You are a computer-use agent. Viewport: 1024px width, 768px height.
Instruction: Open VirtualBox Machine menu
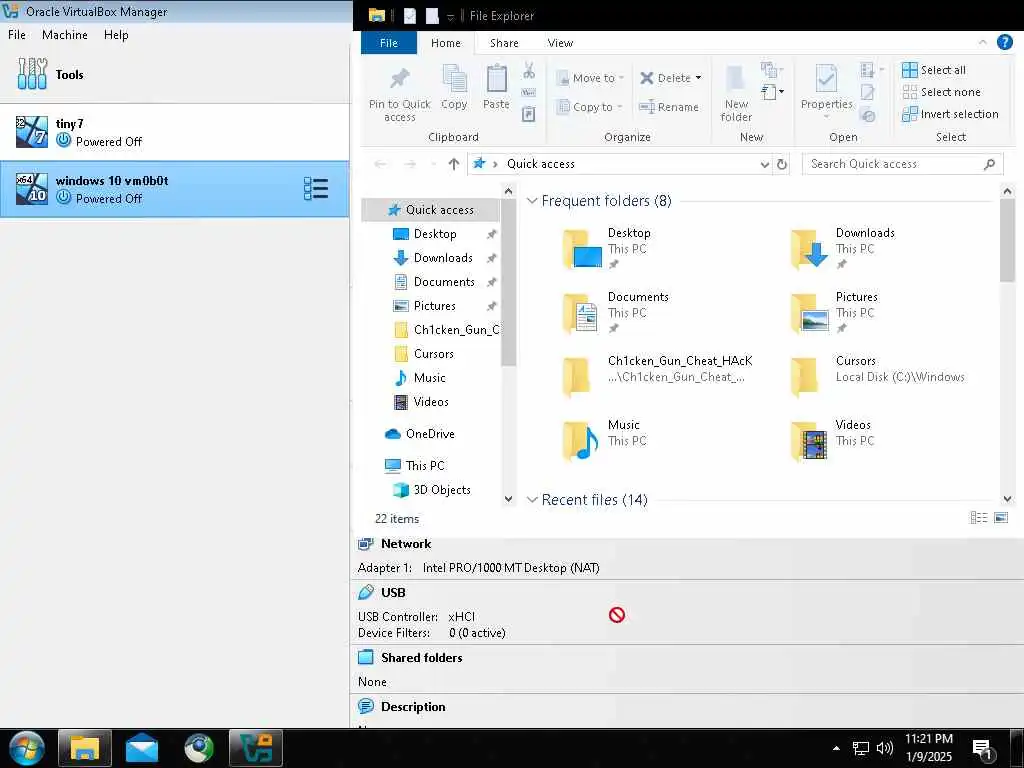coord(65,35)
